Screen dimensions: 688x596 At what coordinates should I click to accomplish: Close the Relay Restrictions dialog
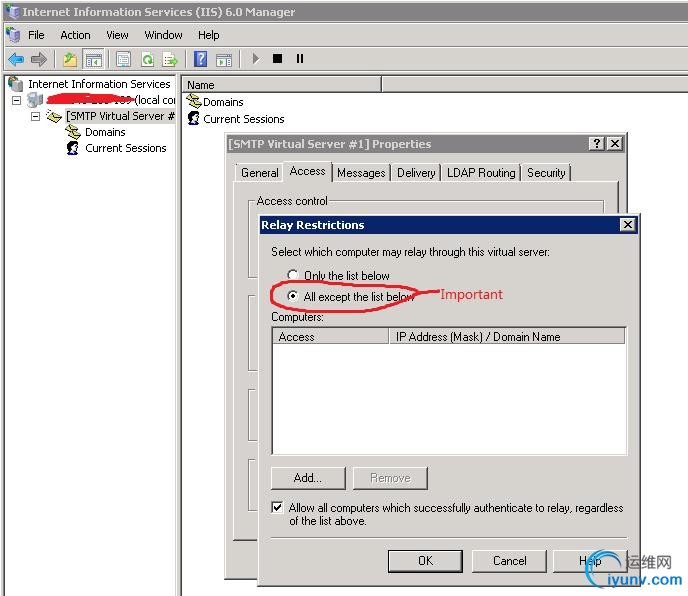point(627,225)
